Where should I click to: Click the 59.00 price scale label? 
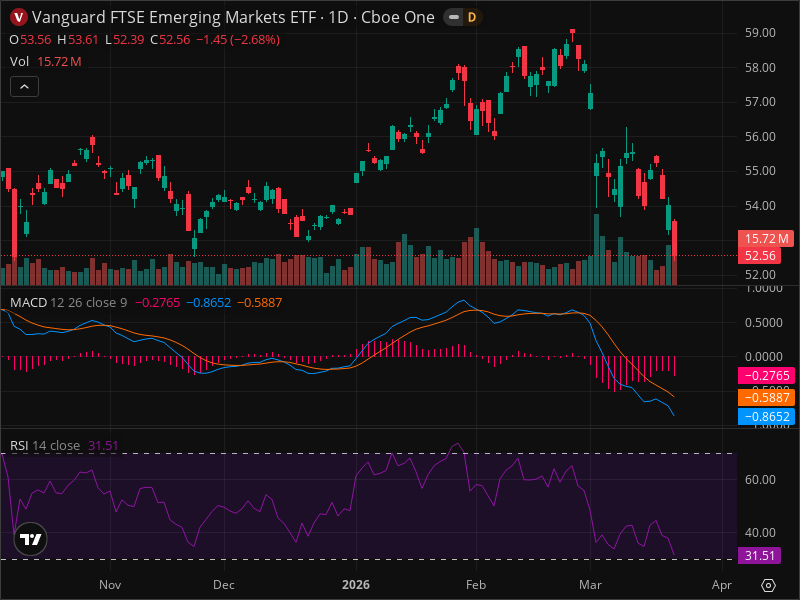[760, 33]
